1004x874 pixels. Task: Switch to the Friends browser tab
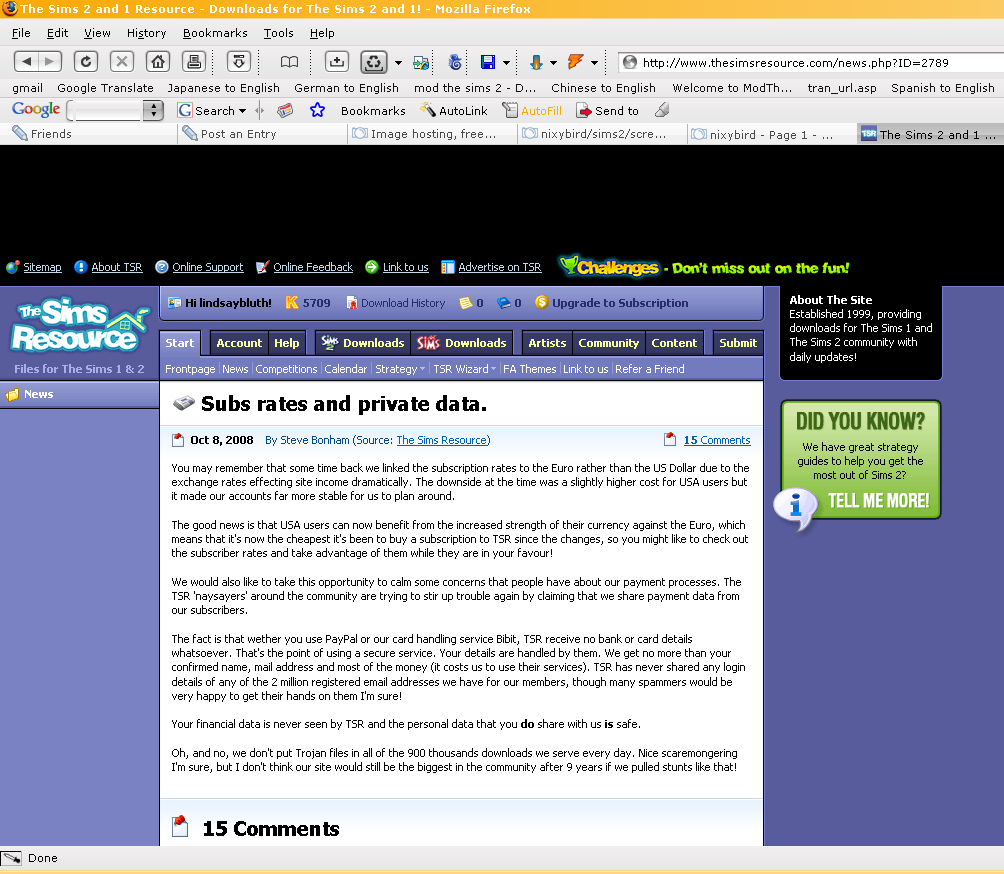[x=90, y=134]
